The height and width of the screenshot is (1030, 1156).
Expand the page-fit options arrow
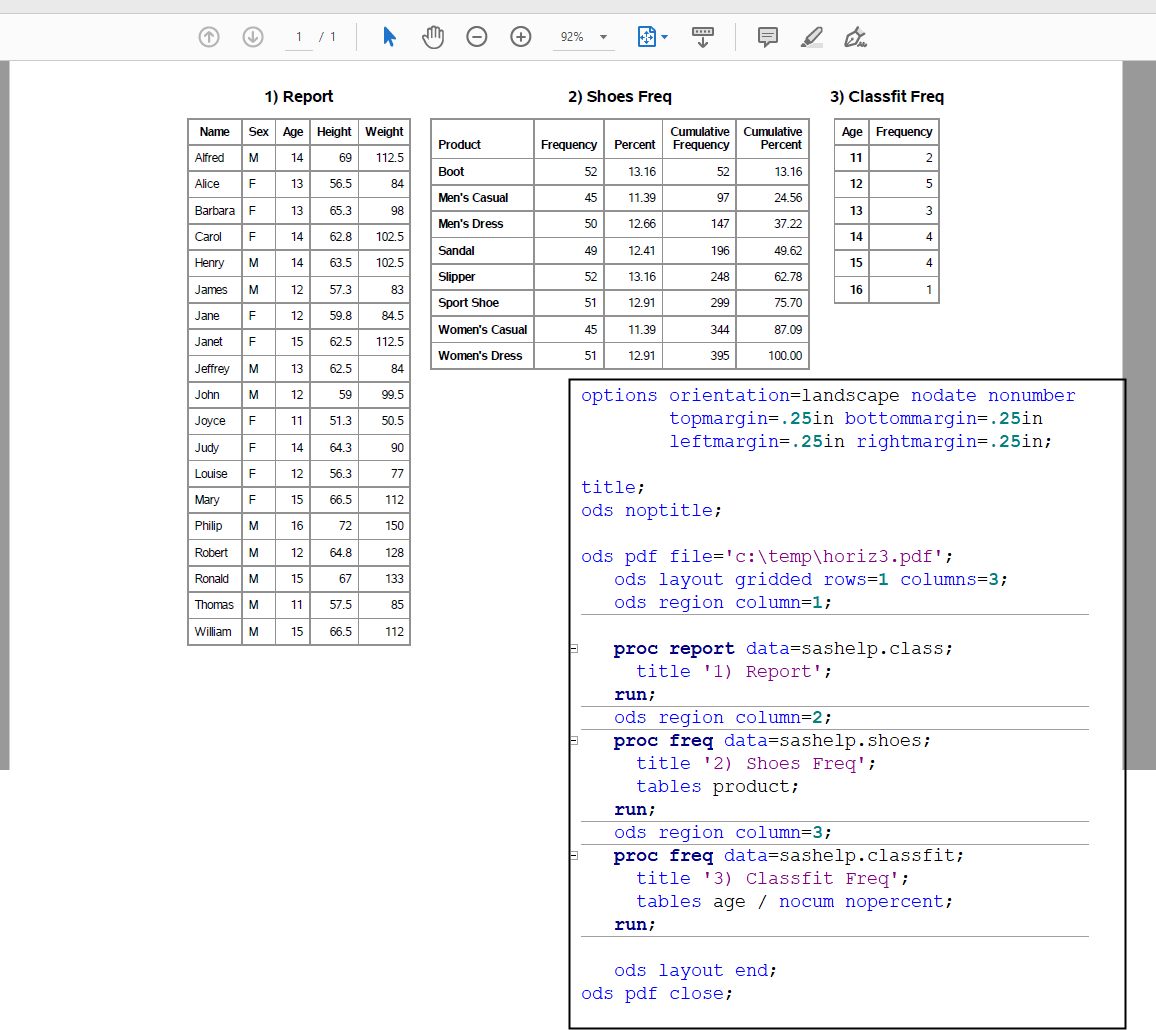(x=663, y=36)
